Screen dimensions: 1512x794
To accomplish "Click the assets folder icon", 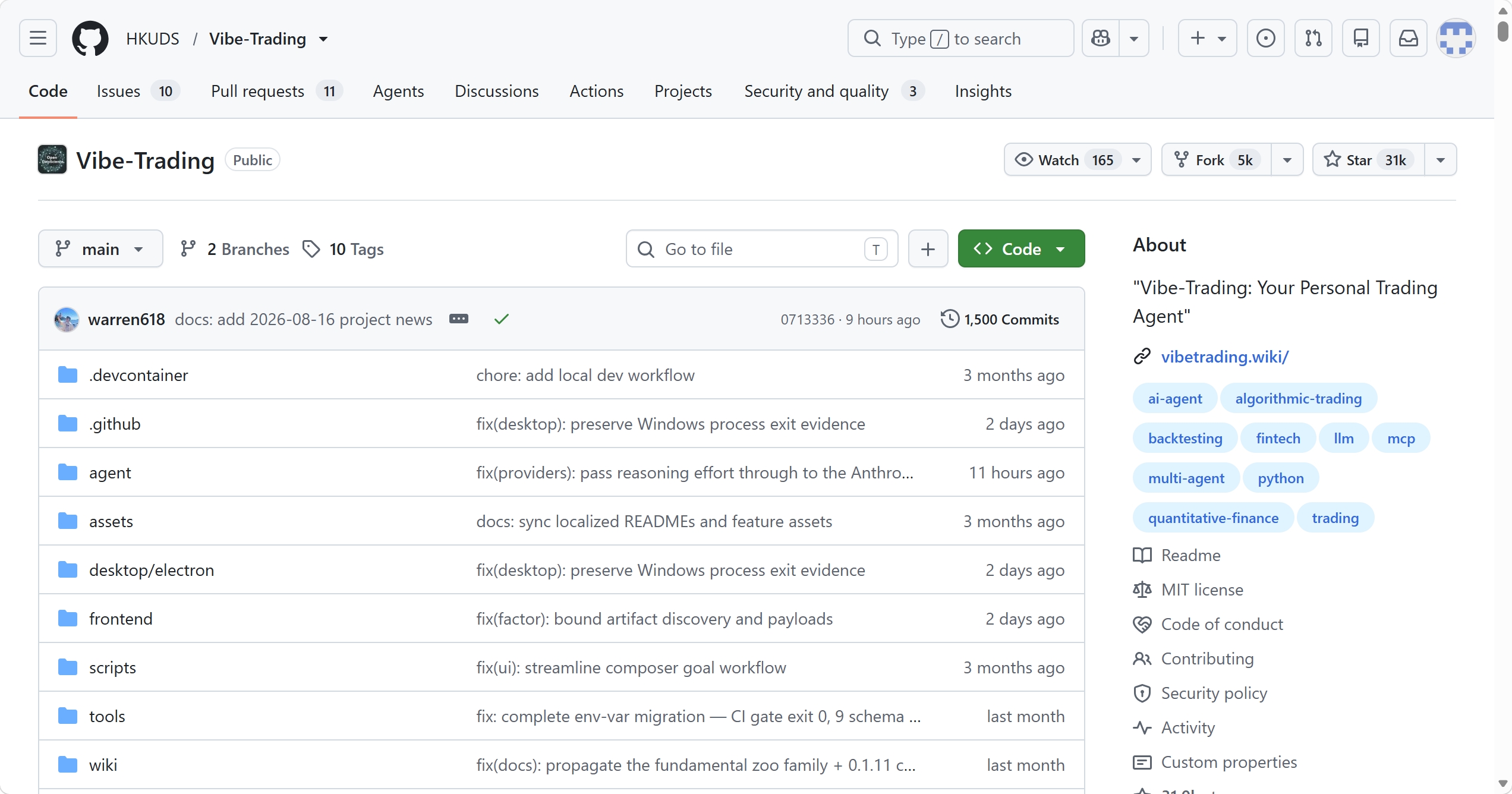I will [x=68, y=521].
